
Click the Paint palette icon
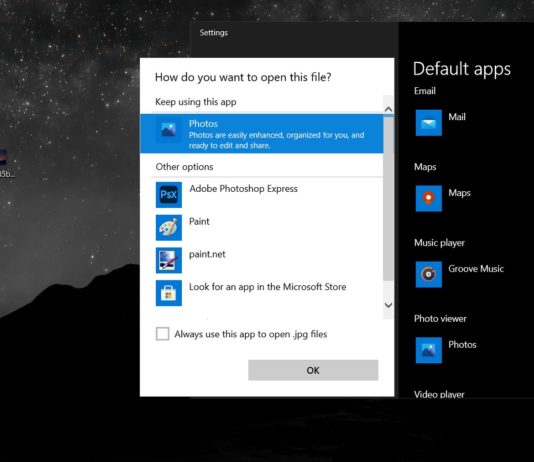click(169, 227)
